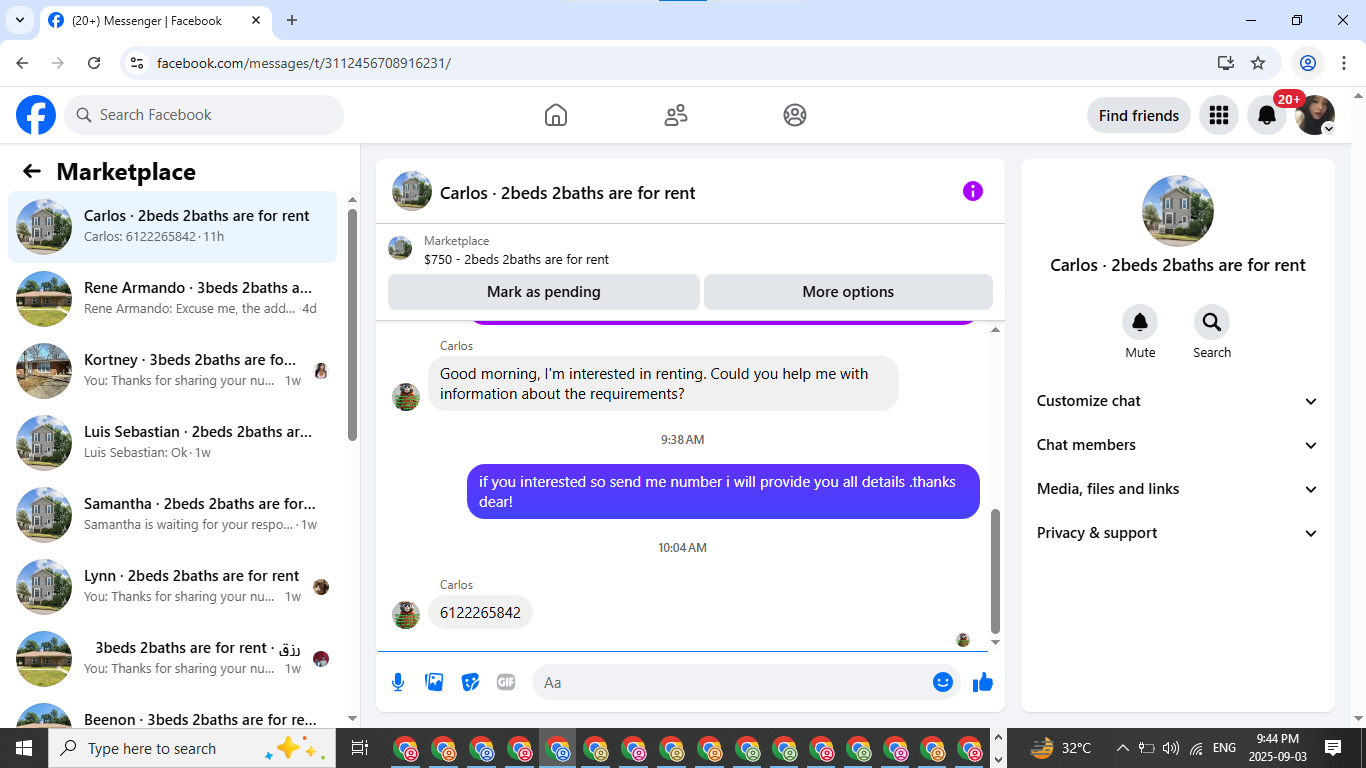
Task: Expand Privacy & support section
Action: click(1178, 533)
